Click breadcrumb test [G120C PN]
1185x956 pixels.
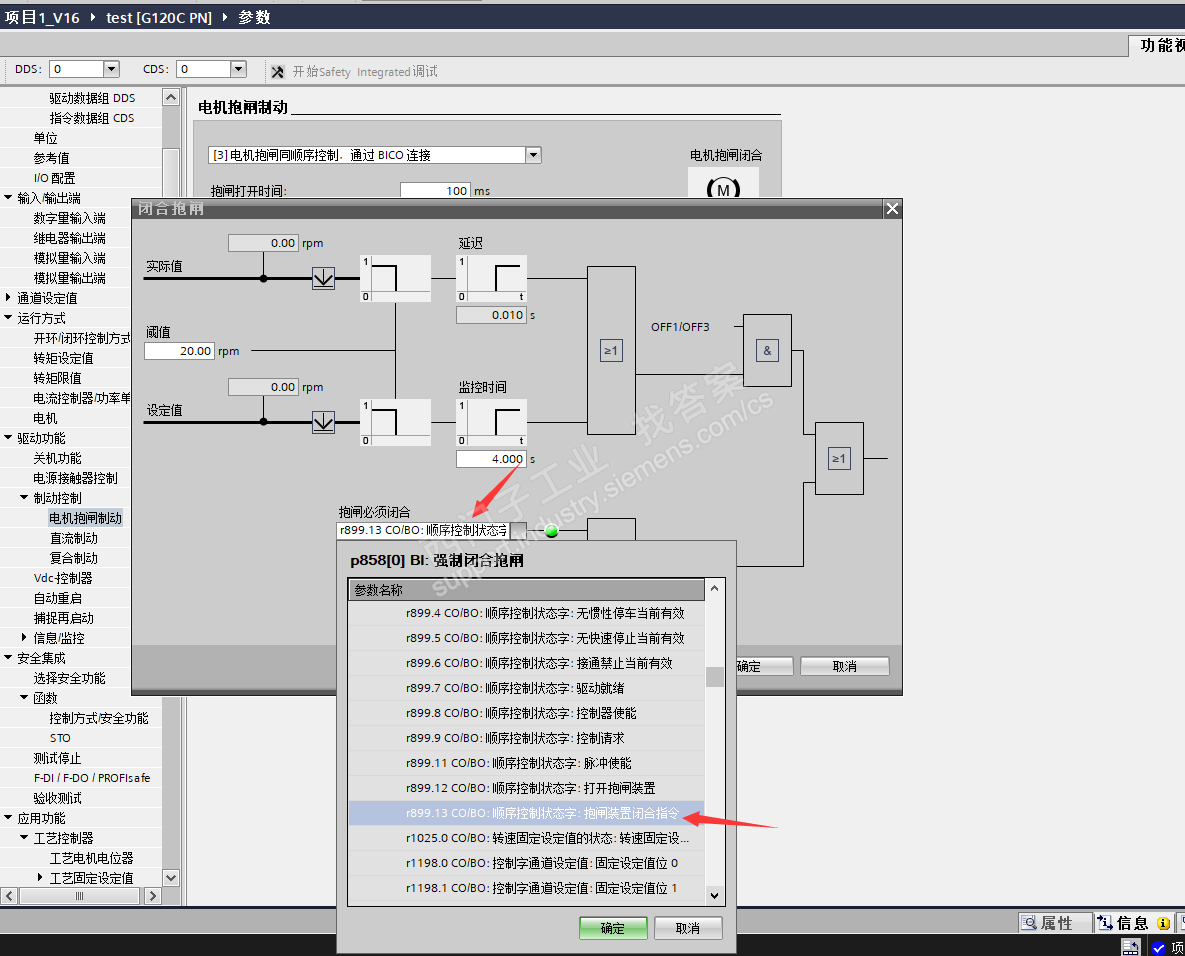tap(159, 17)
